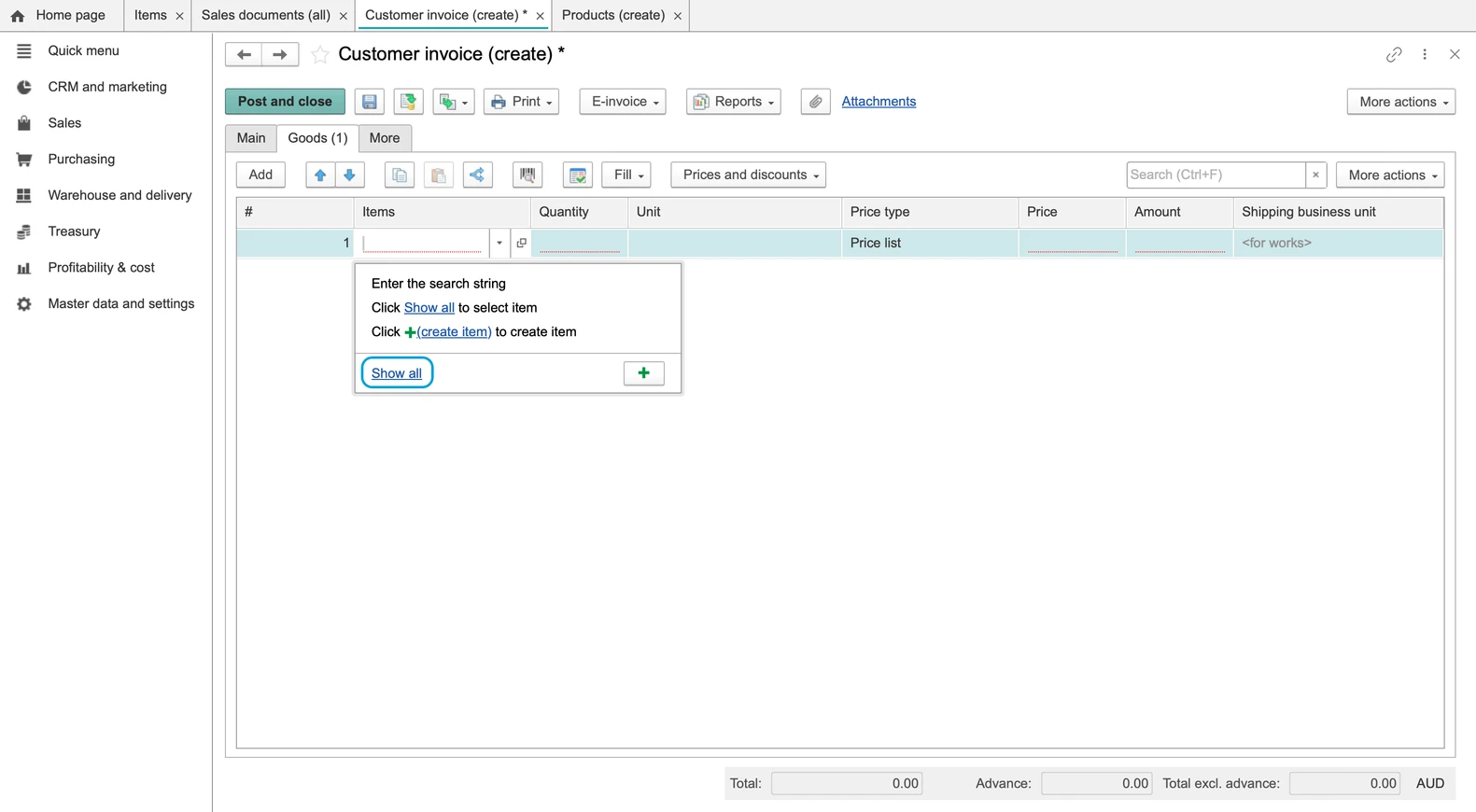Click the barcode search icon
This screenshot has height=812, width=1476.
coord(527,175)
